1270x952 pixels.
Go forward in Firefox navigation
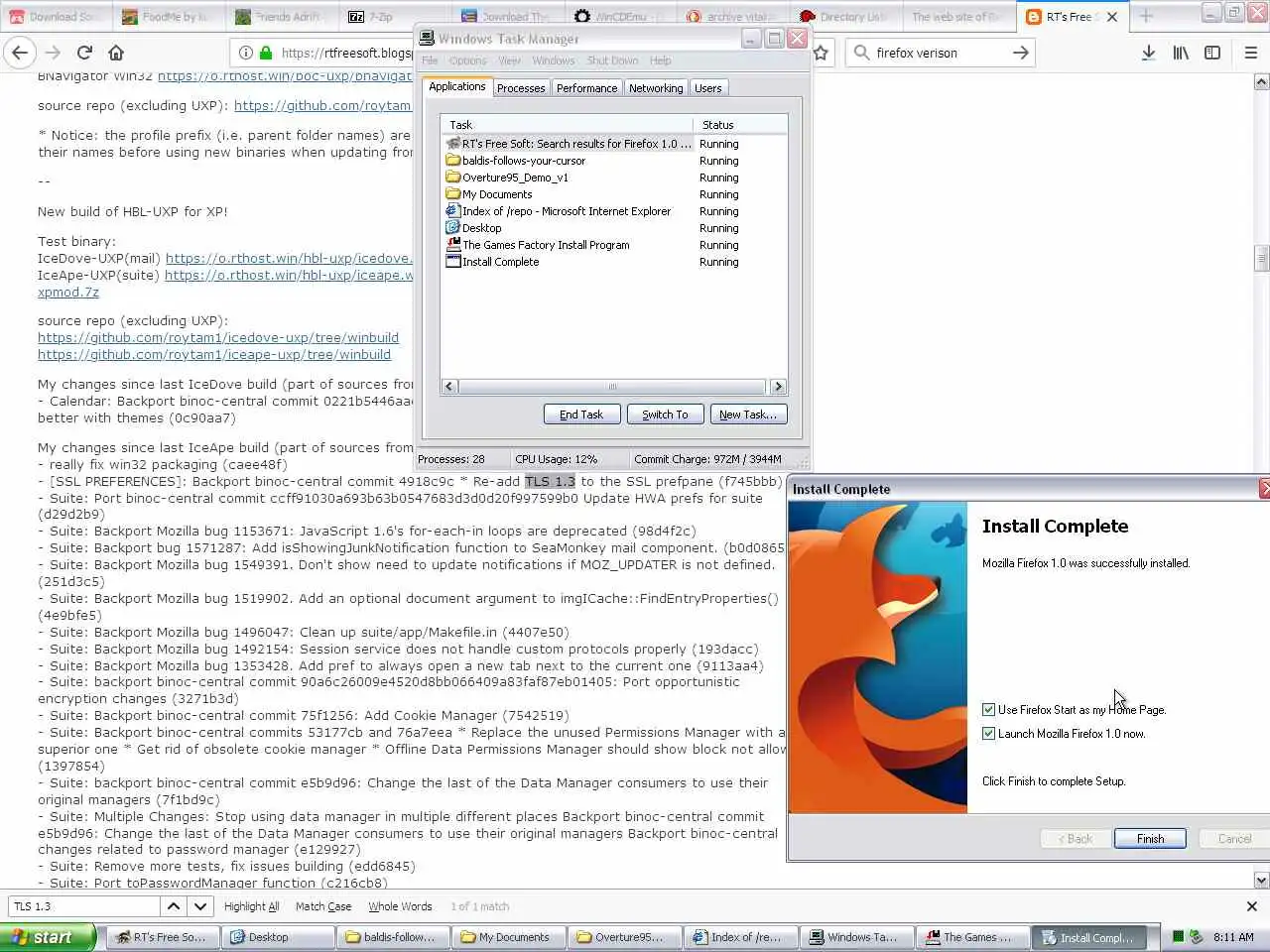click(x=53, y=53)
